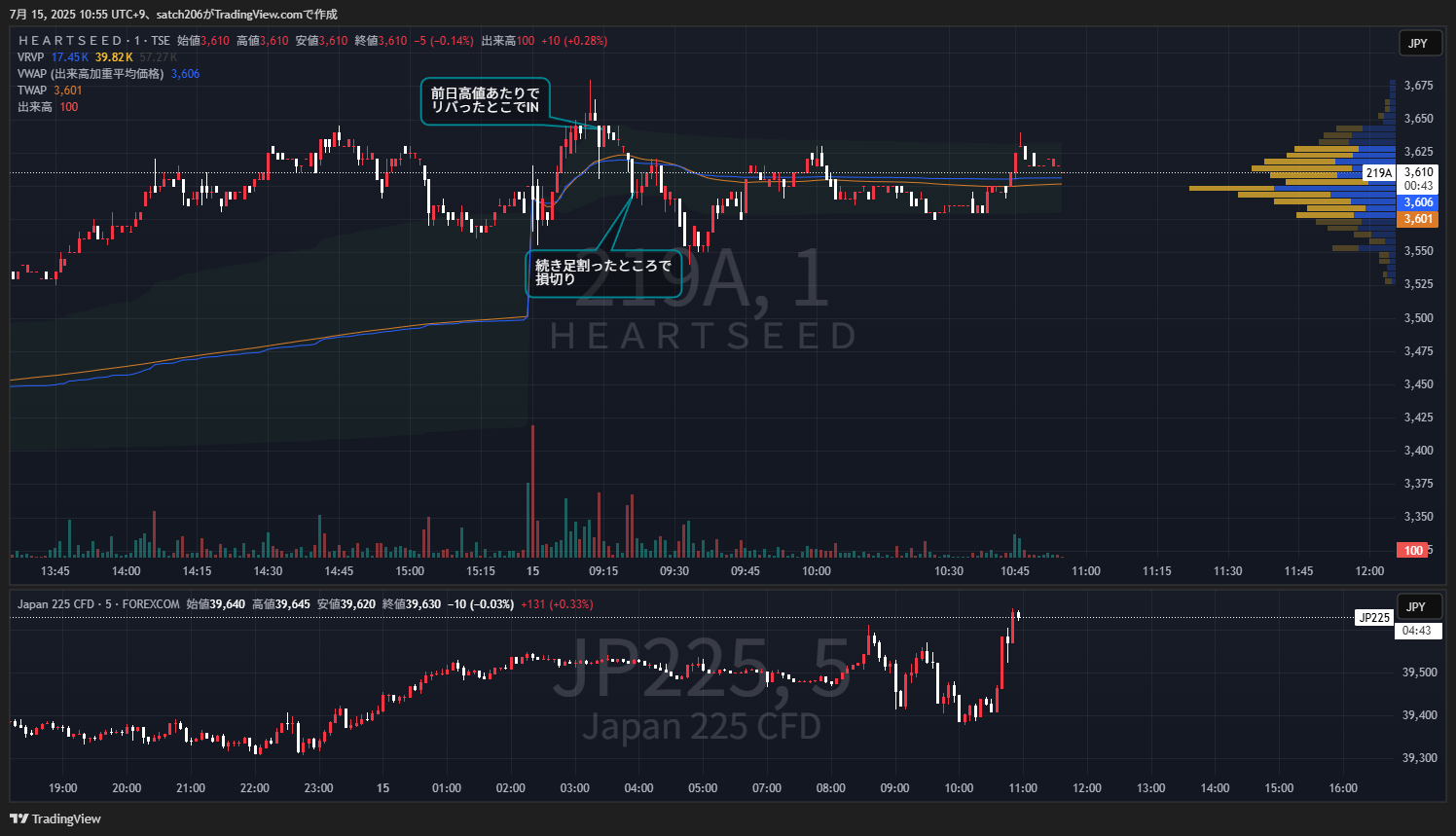Click the 39,300 price axis label
Image resolution: width=1456 pixels, height=836 pixels.
(1420, 758)
